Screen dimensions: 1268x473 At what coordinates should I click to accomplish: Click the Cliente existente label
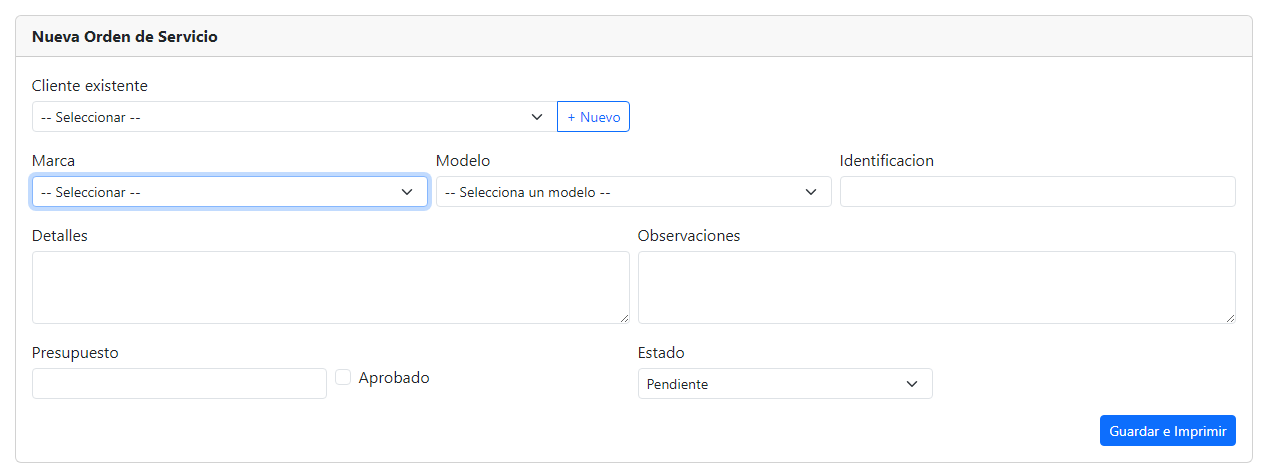(89, 86)
